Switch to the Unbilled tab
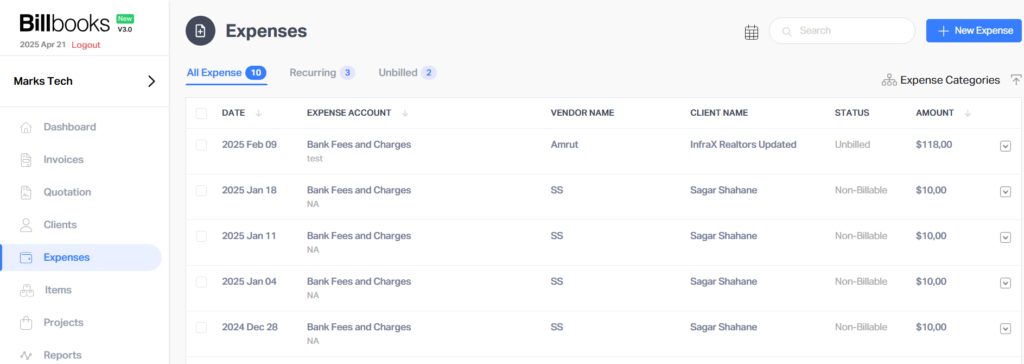This screenshot has width=1024, height=364. coord(407,73)
